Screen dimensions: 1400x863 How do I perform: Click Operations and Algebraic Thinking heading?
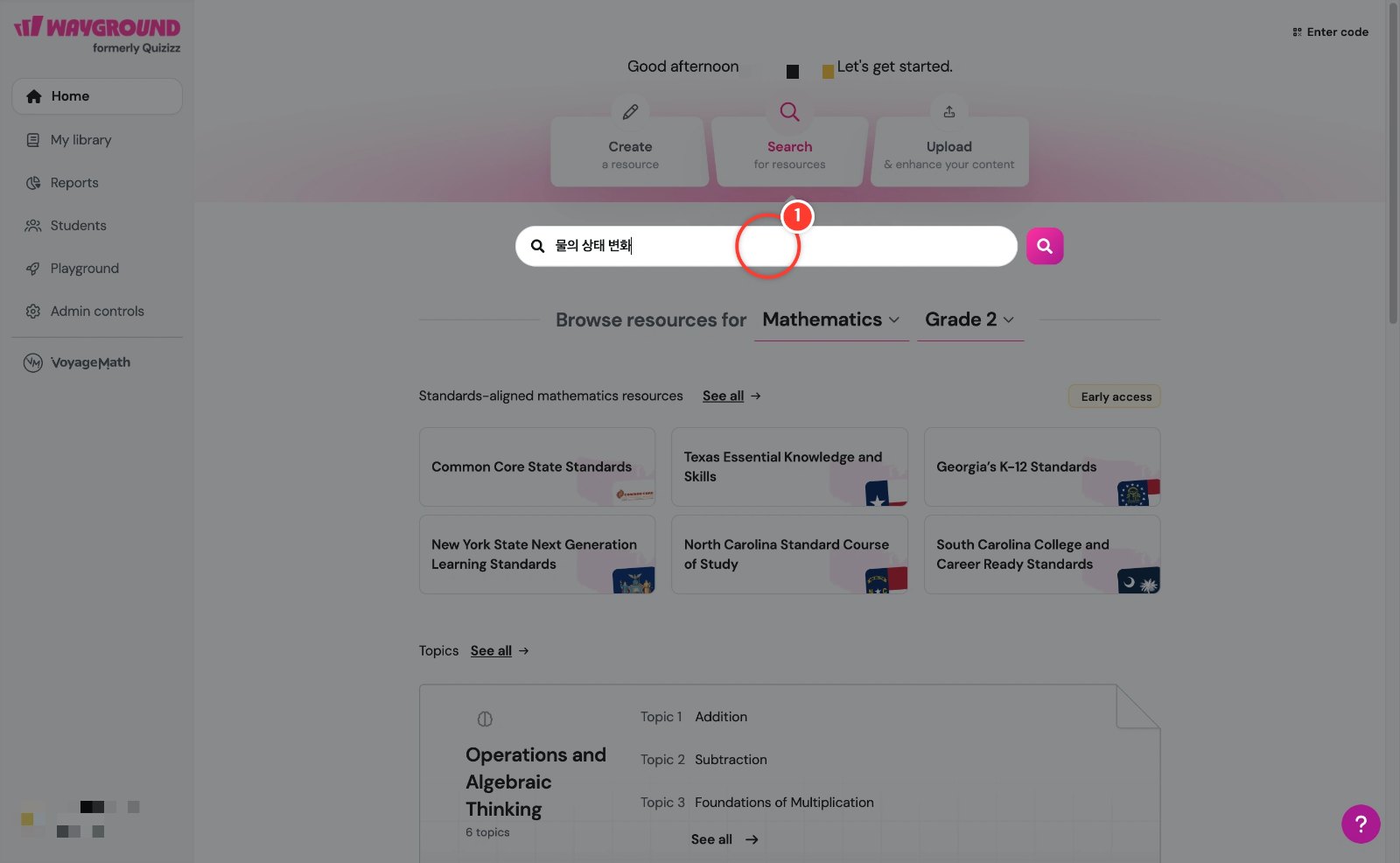[535, 782]
